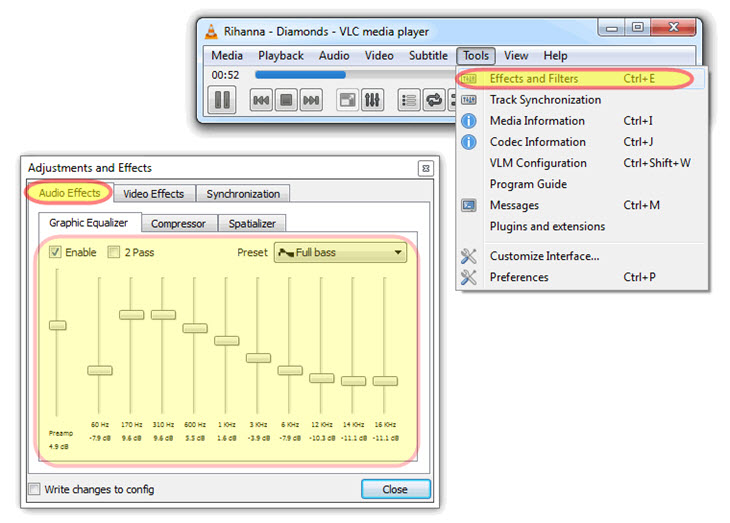Viewport: 730px width, 523px height.
Task: Click the 60 Hz slider handle
Action: pos(100,370)
